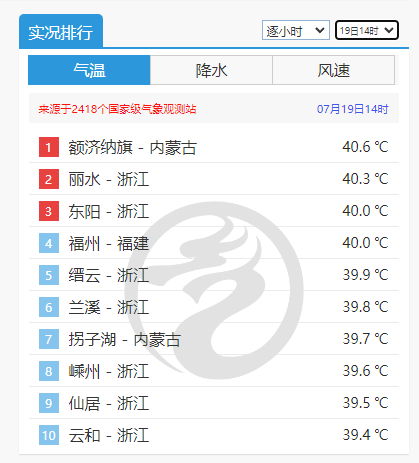
Task: Switch to the 气温 tab
Action: click(89, 70)
